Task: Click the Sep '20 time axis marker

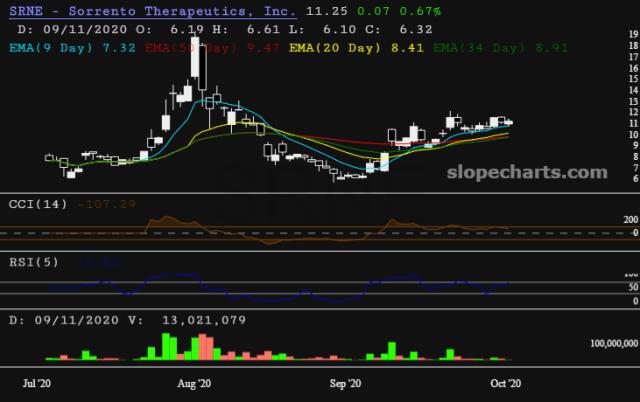Action: click(x=345, y=383)
